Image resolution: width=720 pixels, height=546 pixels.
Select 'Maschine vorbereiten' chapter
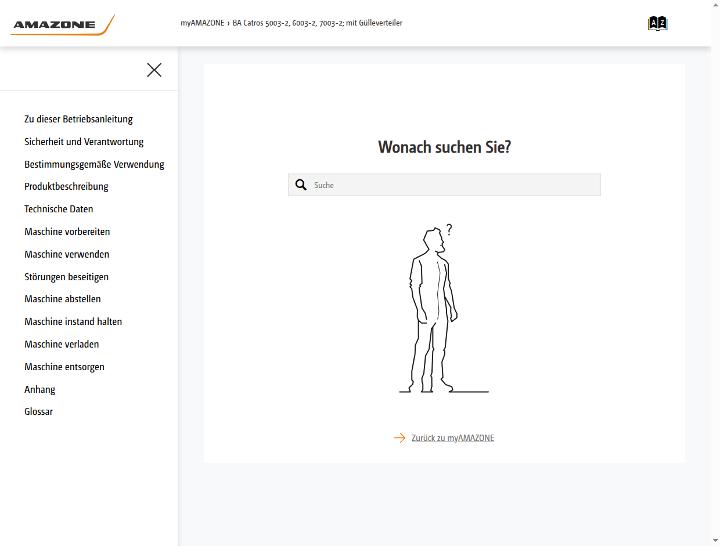point(67,231)
